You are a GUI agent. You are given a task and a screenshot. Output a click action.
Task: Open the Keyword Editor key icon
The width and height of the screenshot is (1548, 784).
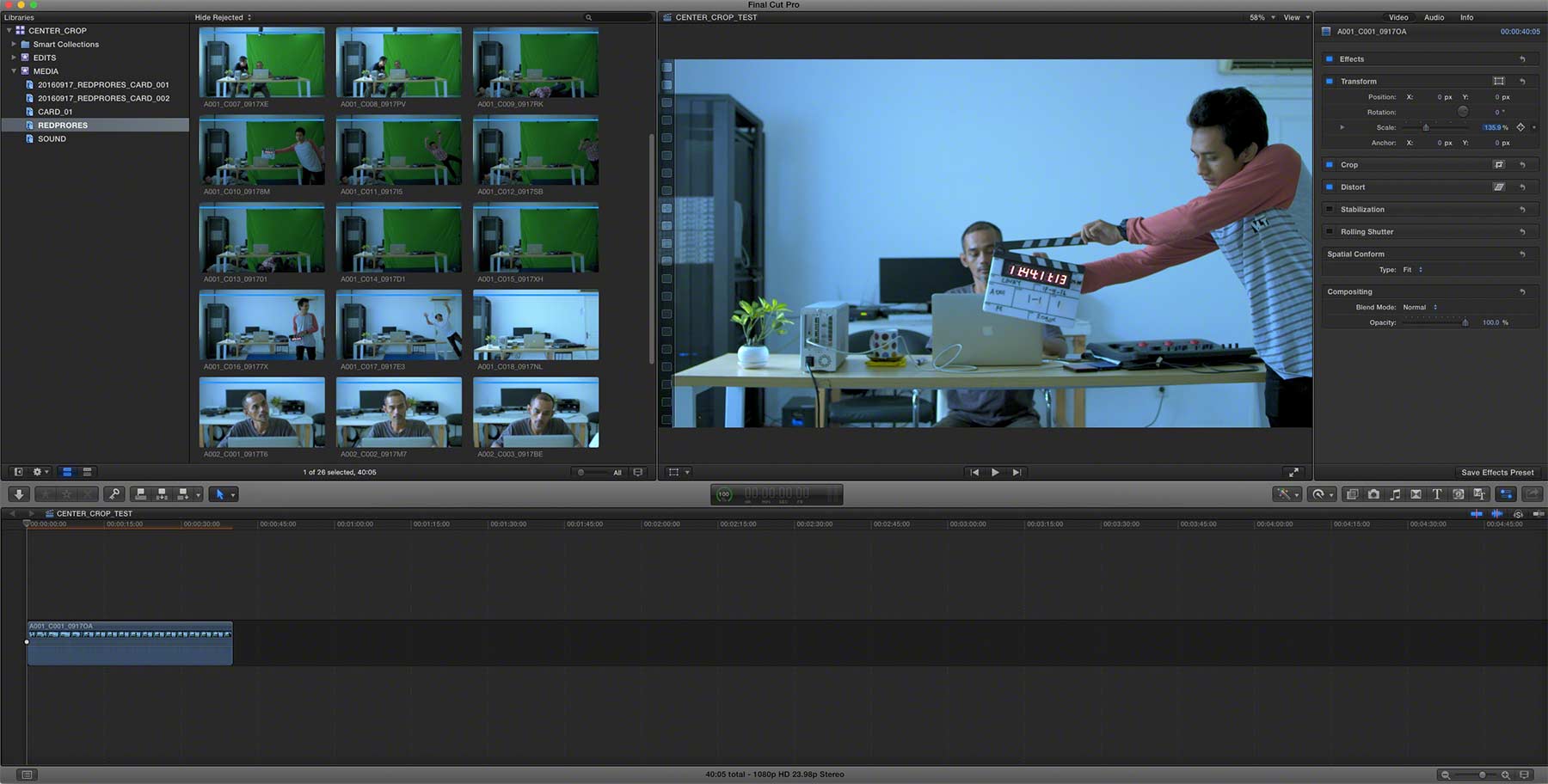(x=114, y=494)
